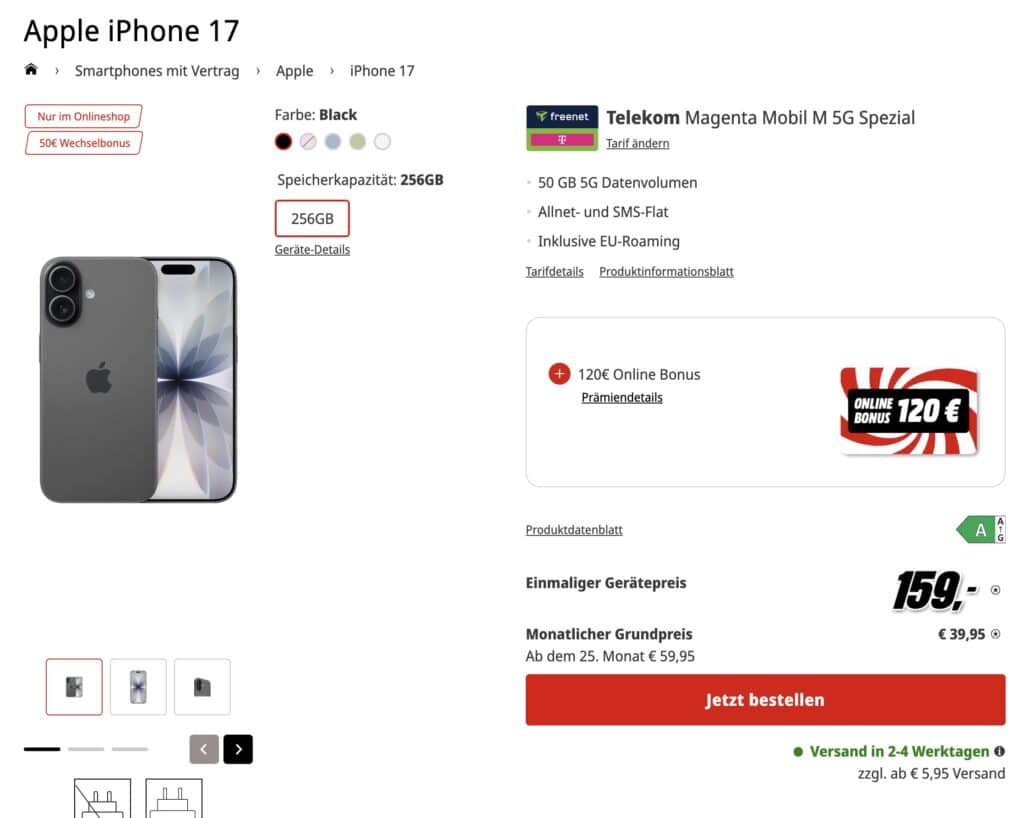Image resolution: width=1024 pixels, height=818 pixels.
Task: Show next image with right arrow
Action: [x=238, y=749]
